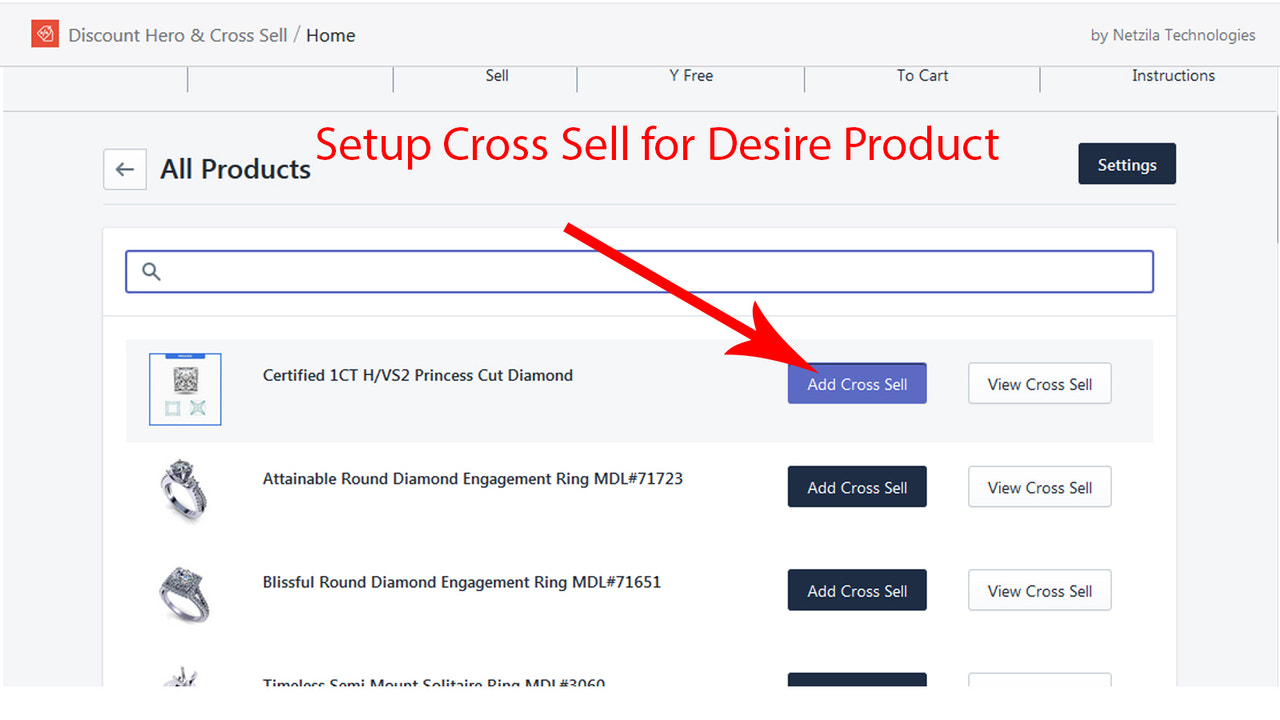Add Cross Sell to Attainable Round Diamond ring
Image resolution: width=1280 pixels, height=720 pixels.
click(x=857, y=487)
